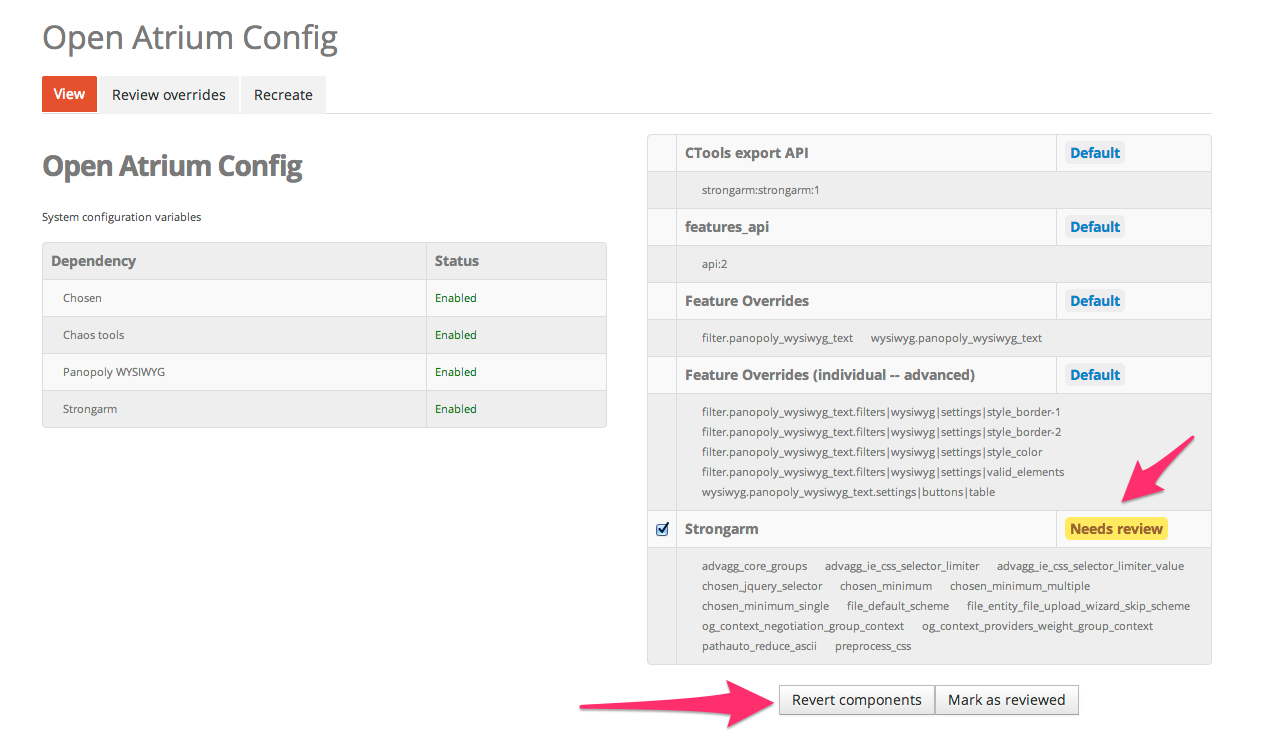1271x751 pixels.
Task: Select the Chosen dependency row text
Action: [82, 298]
